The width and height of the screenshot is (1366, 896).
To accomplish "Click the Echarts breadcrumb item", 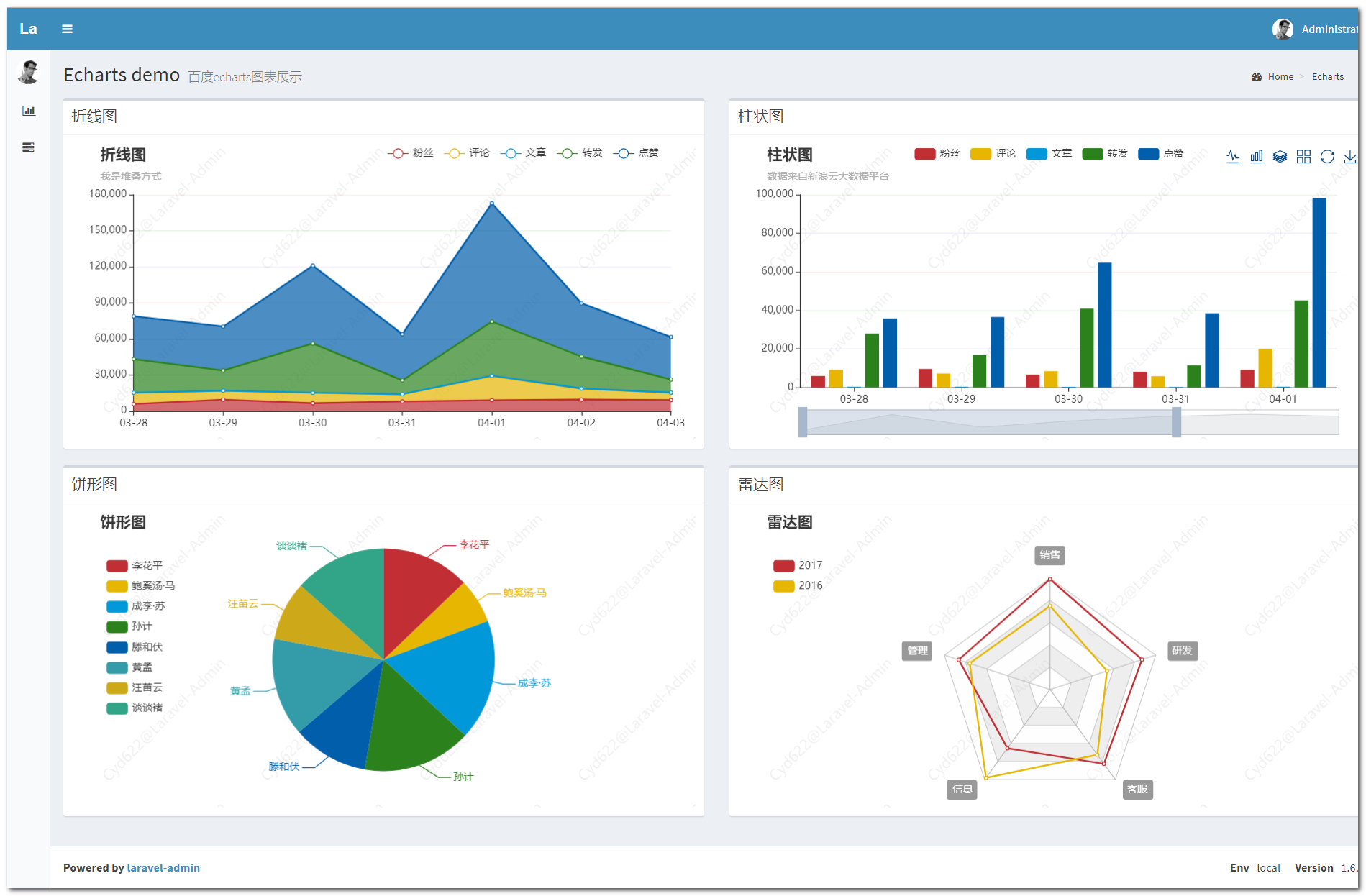I will (x=1328, y=77).
